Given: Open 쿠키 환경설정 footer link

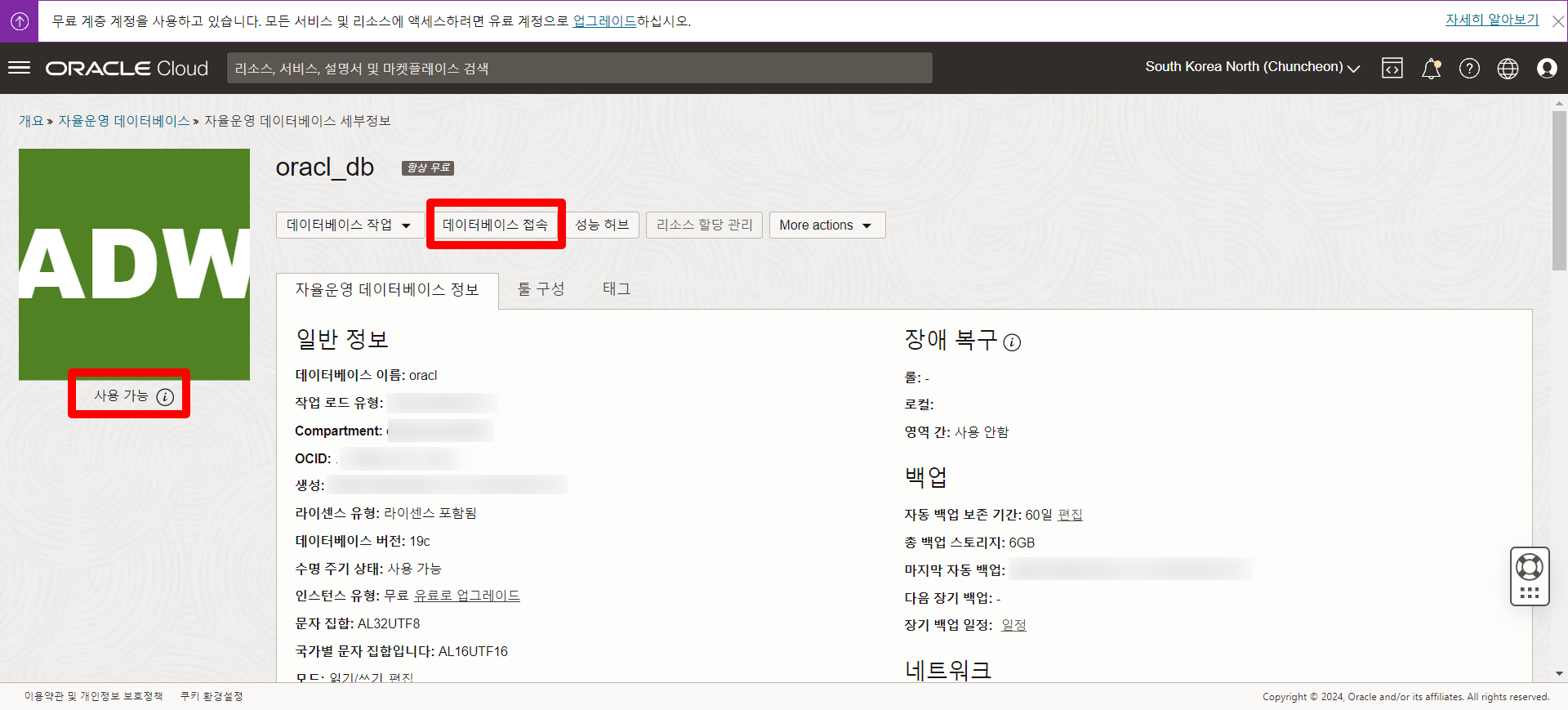Looking at the screenshot, I should pyautogui.click(x=212, y=696).
